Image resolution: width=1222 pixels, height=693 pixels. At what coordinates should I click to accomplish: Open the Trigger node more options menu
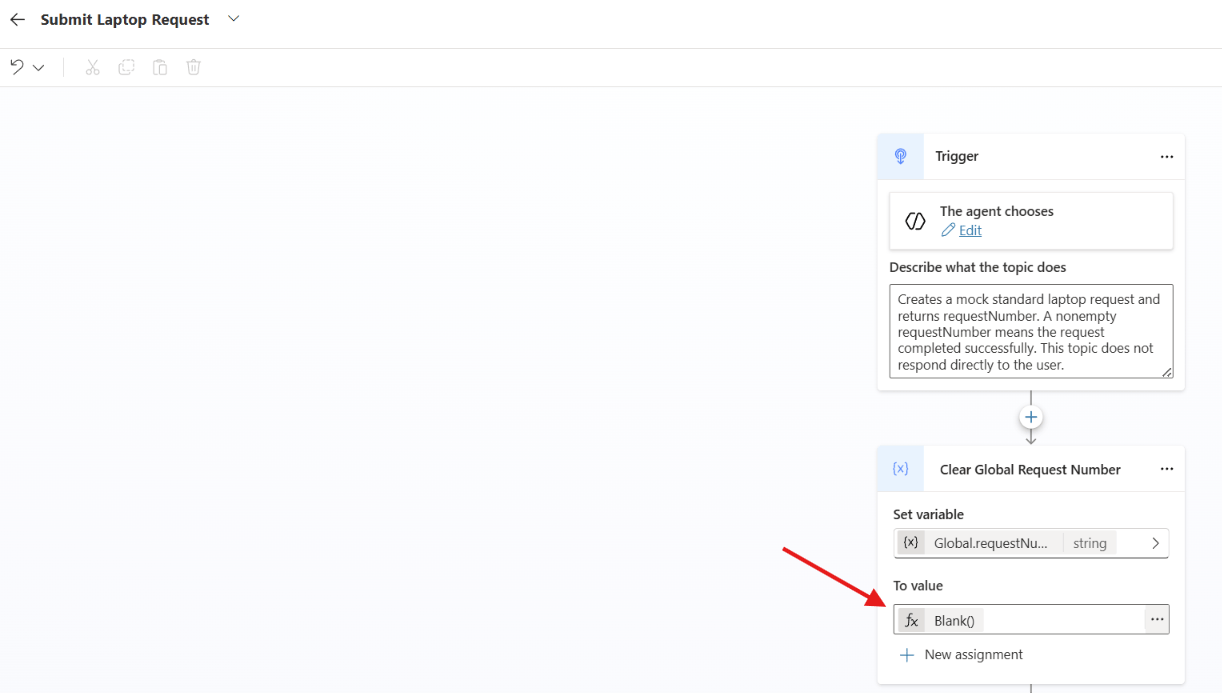[1166, 157]
